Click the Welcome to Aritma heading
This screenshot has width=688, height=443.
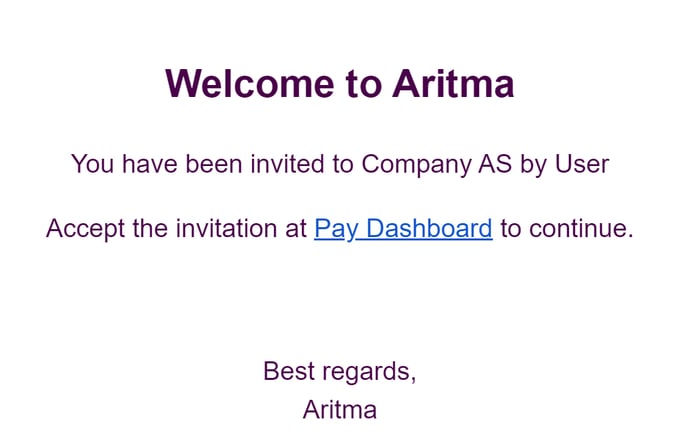click(x=340, y=83)
